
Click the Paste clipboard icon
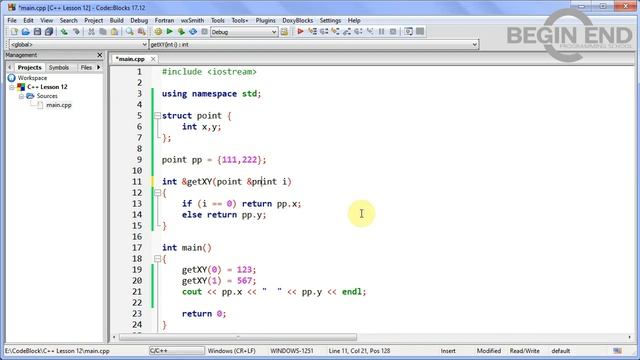(114, 32)
